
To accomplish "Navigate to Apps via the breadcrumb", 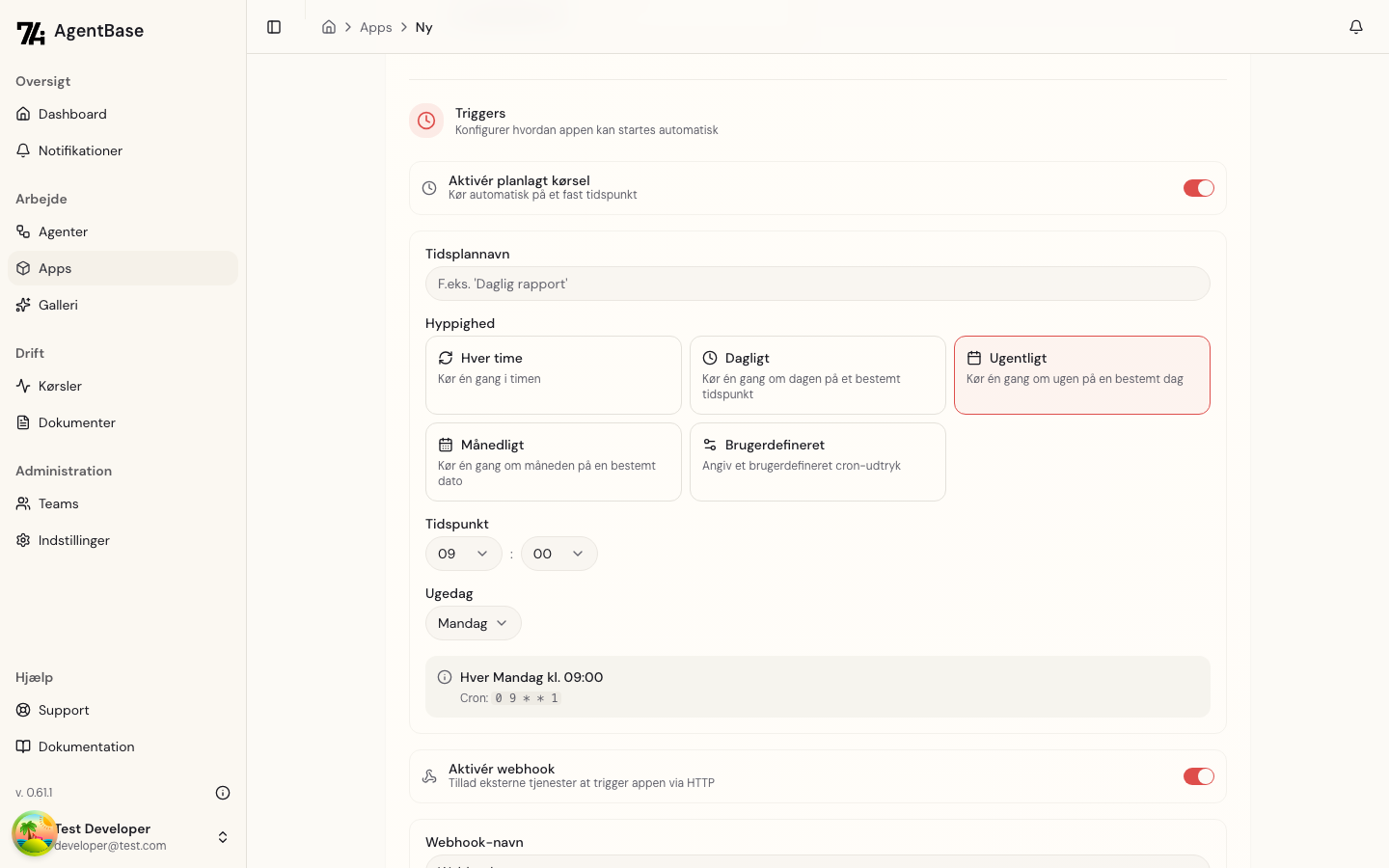I will 376,27.
